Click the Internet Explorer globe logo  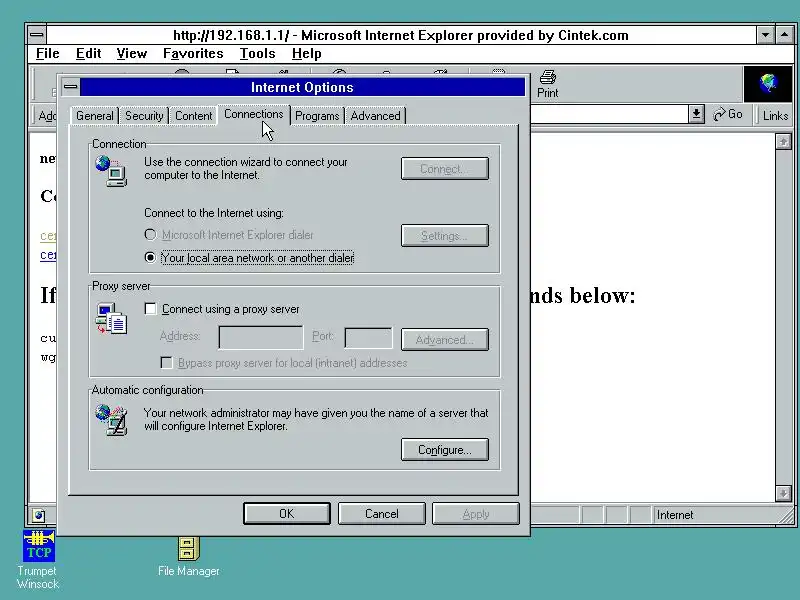pos(768,84)
